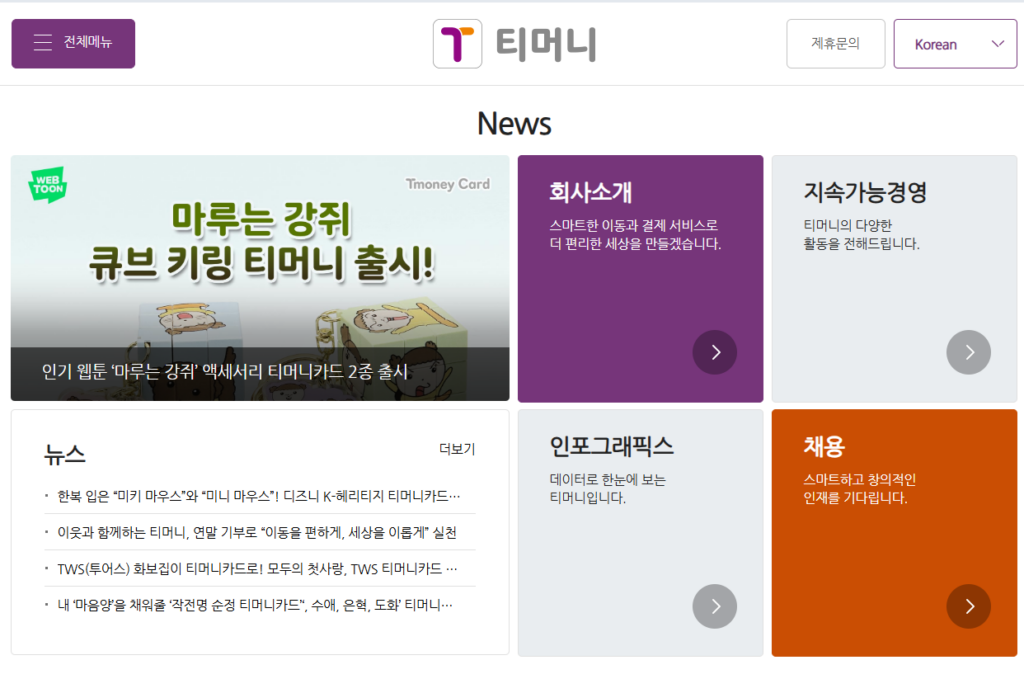Open the 제휴문의 inquiry button

click(835, 44)
